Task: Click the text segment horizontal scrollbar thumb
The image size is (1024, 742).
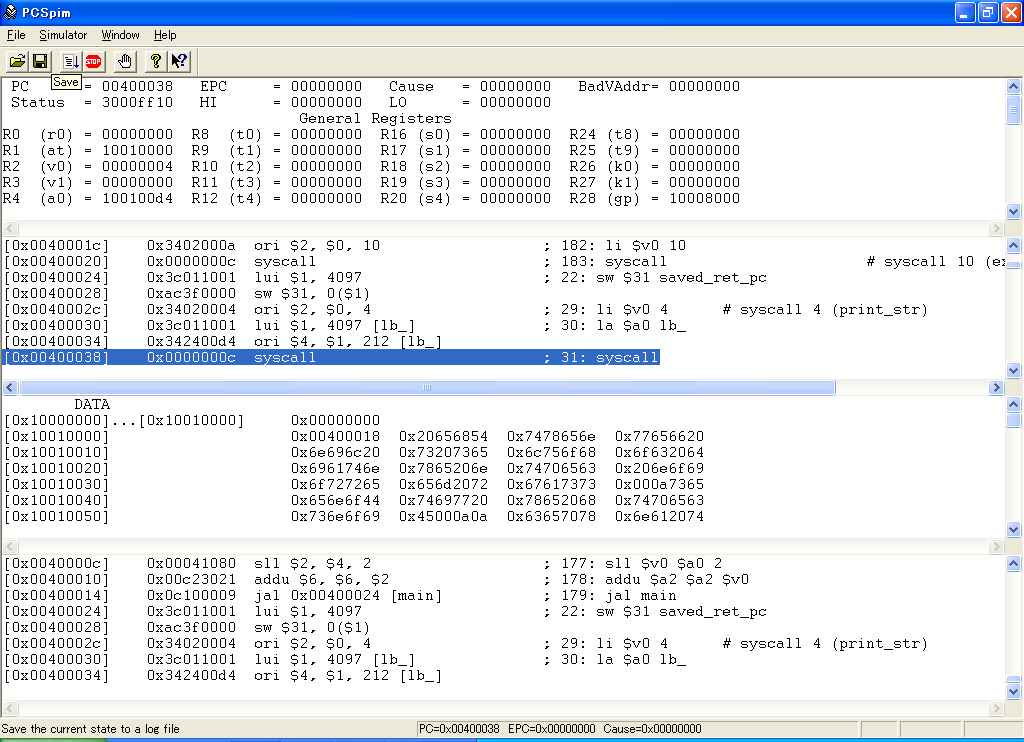Action: click(427, 388)
